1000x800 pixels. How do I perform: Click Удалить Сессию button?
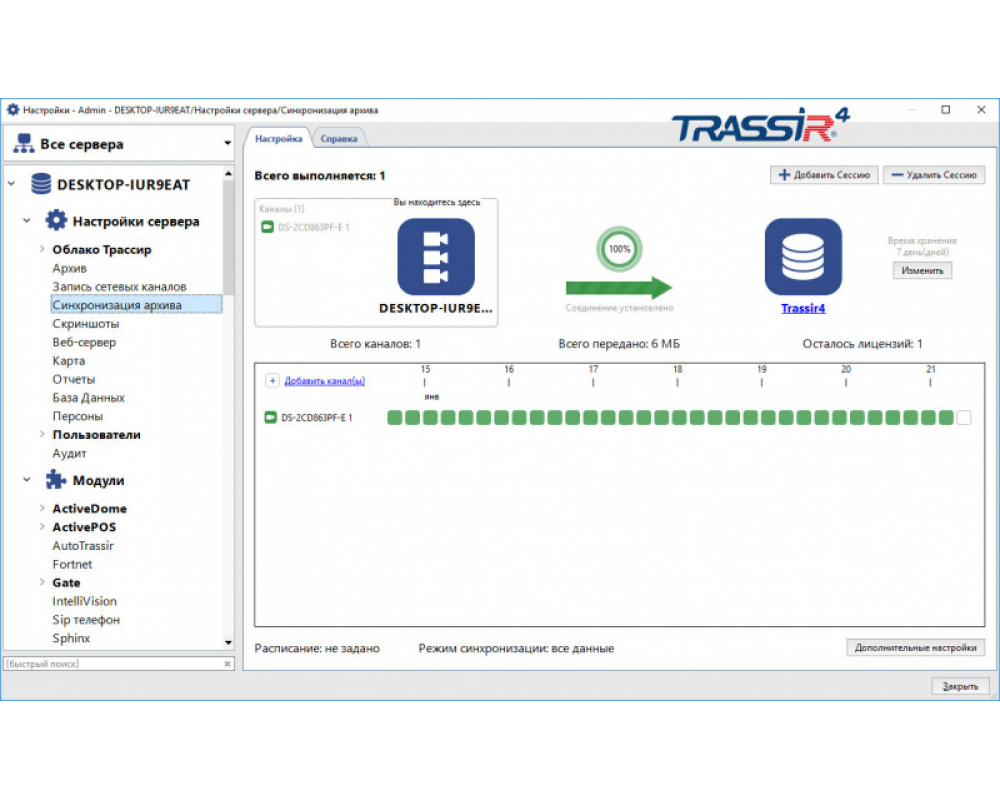[934, 175]
